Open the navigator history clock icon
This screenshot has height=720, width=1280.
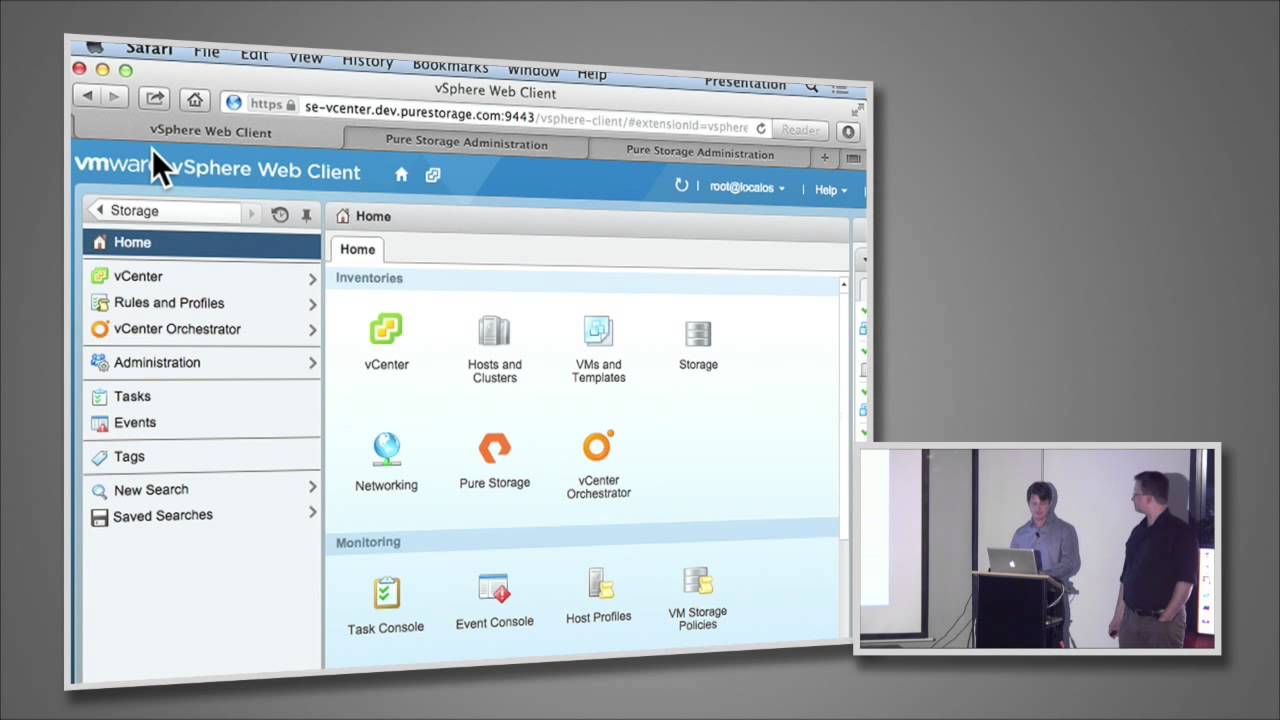pos(280,215)
